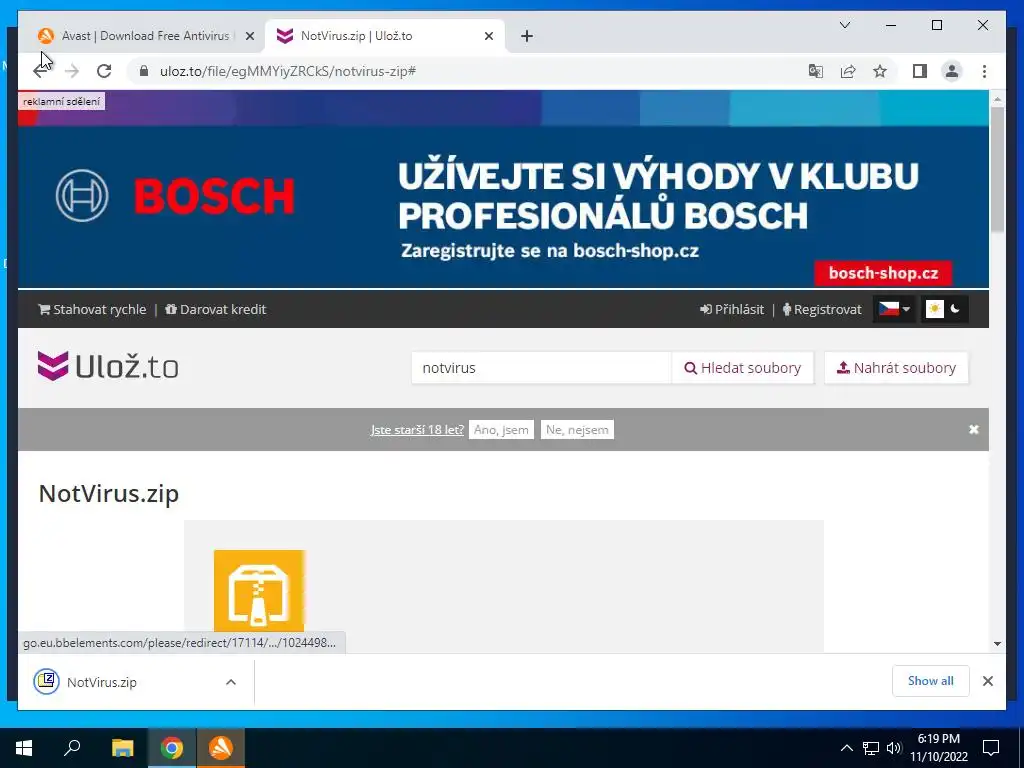Click Hledat soubory search button
Viewport: 1024px width, 768px height.
[x=743, y=368]
